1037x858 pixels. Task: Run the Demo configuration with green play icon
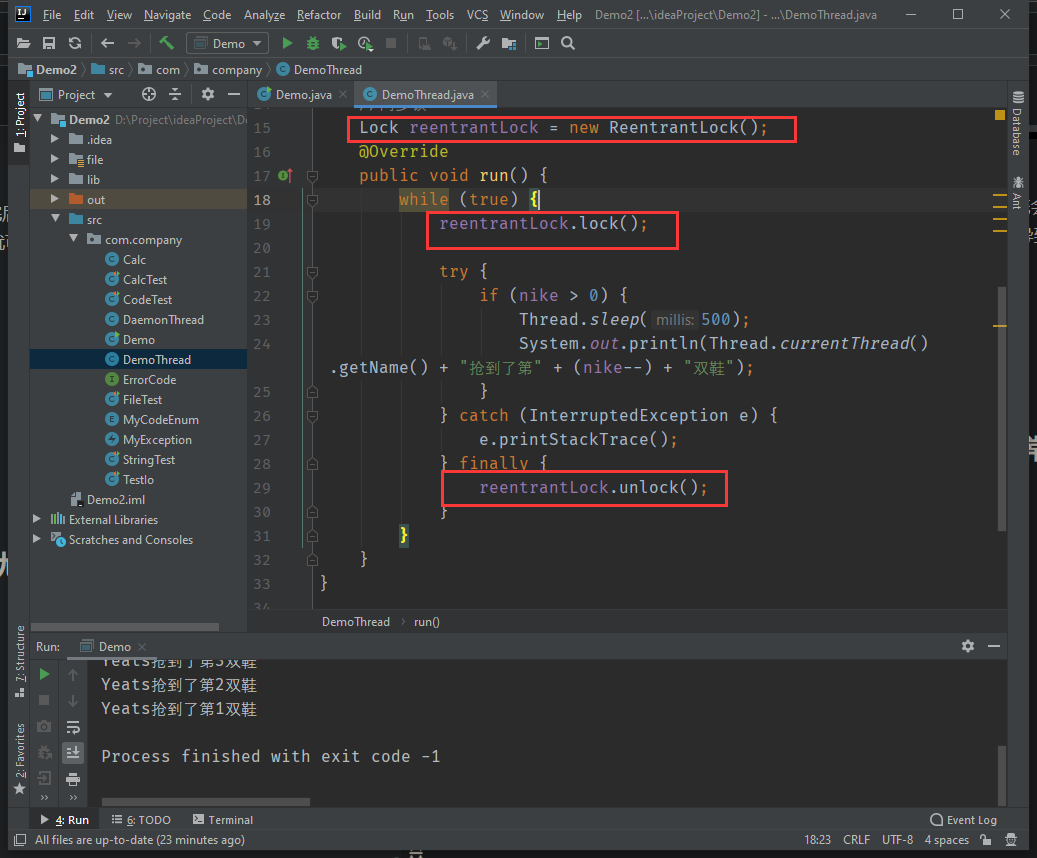287,44
